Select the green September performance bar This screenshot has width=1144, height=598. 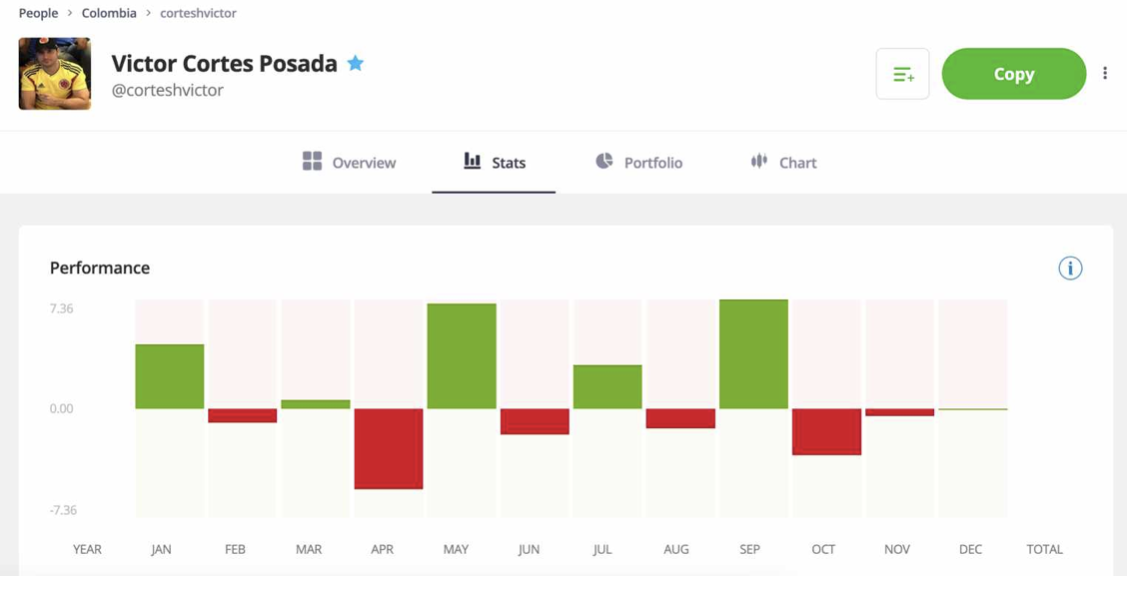[x=753, y=354]
